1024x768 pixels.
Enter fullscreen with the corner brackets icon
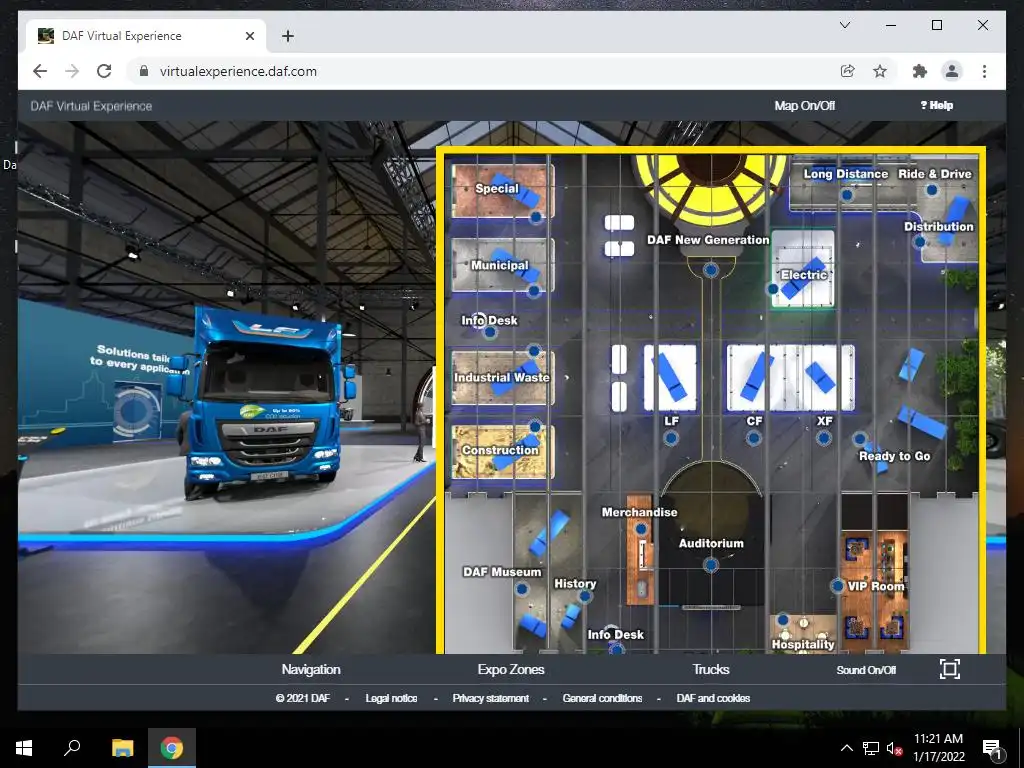tap(950, 669)
